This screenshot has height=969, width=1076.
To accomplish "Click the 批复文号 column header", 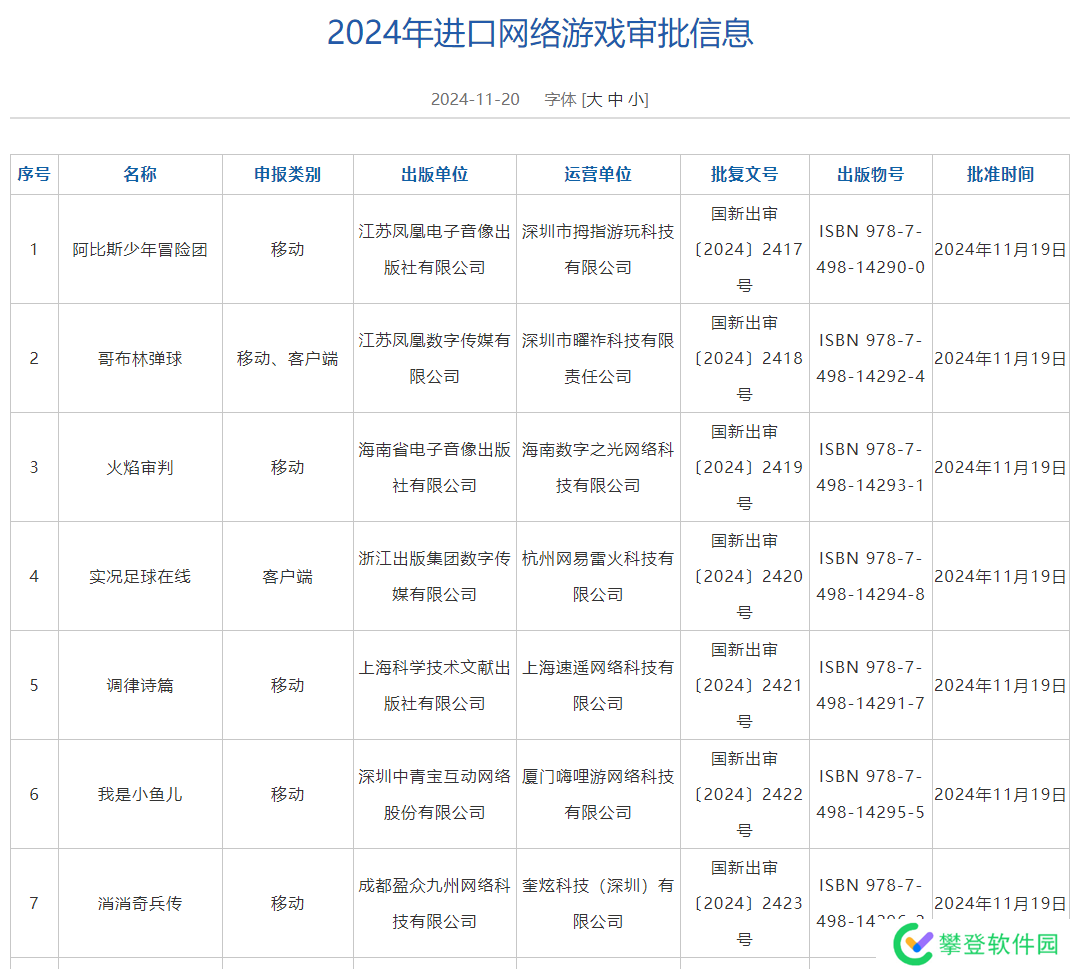I will pos(744,174).
